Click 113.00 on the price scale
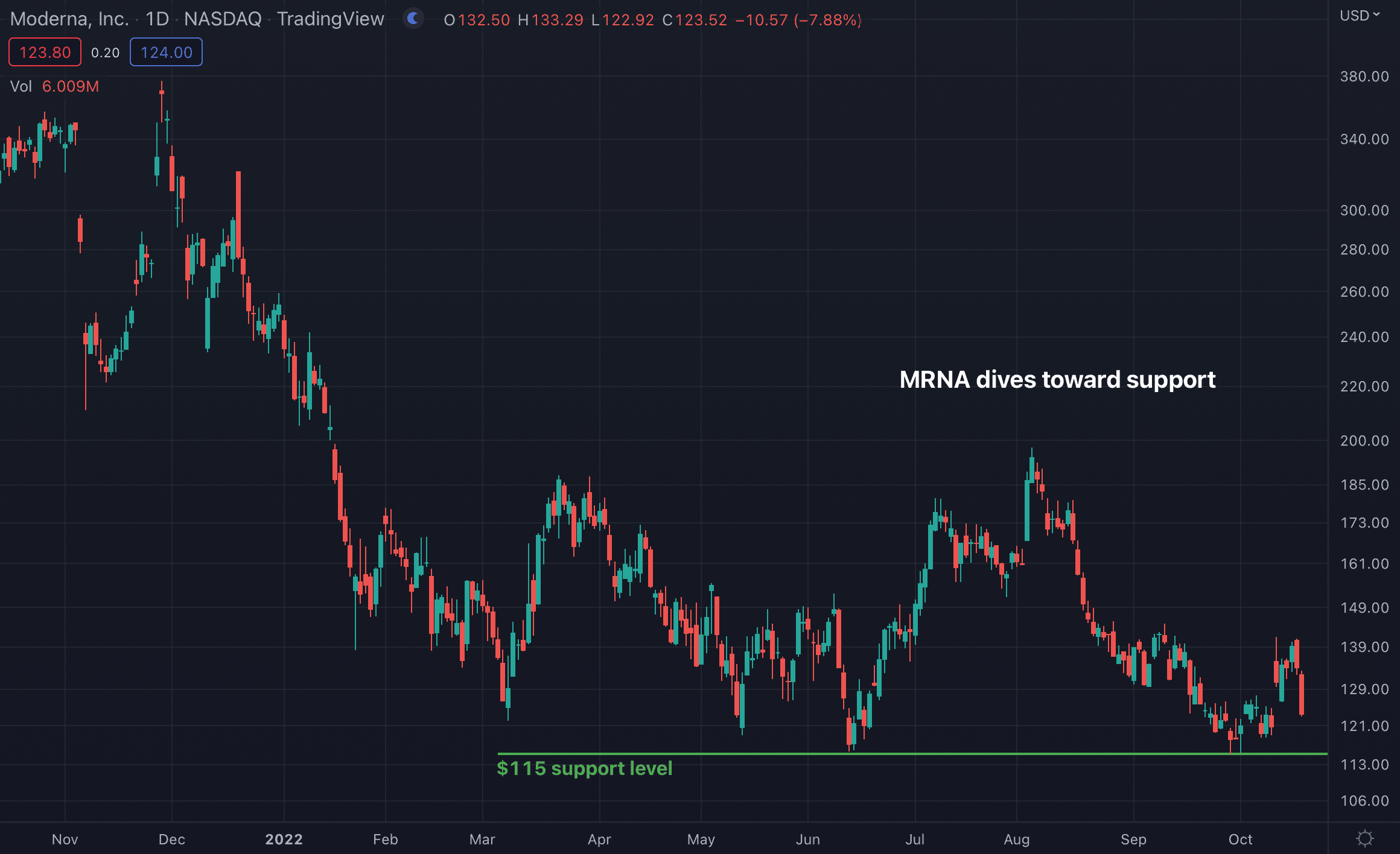 click(x=1364, y=765)
